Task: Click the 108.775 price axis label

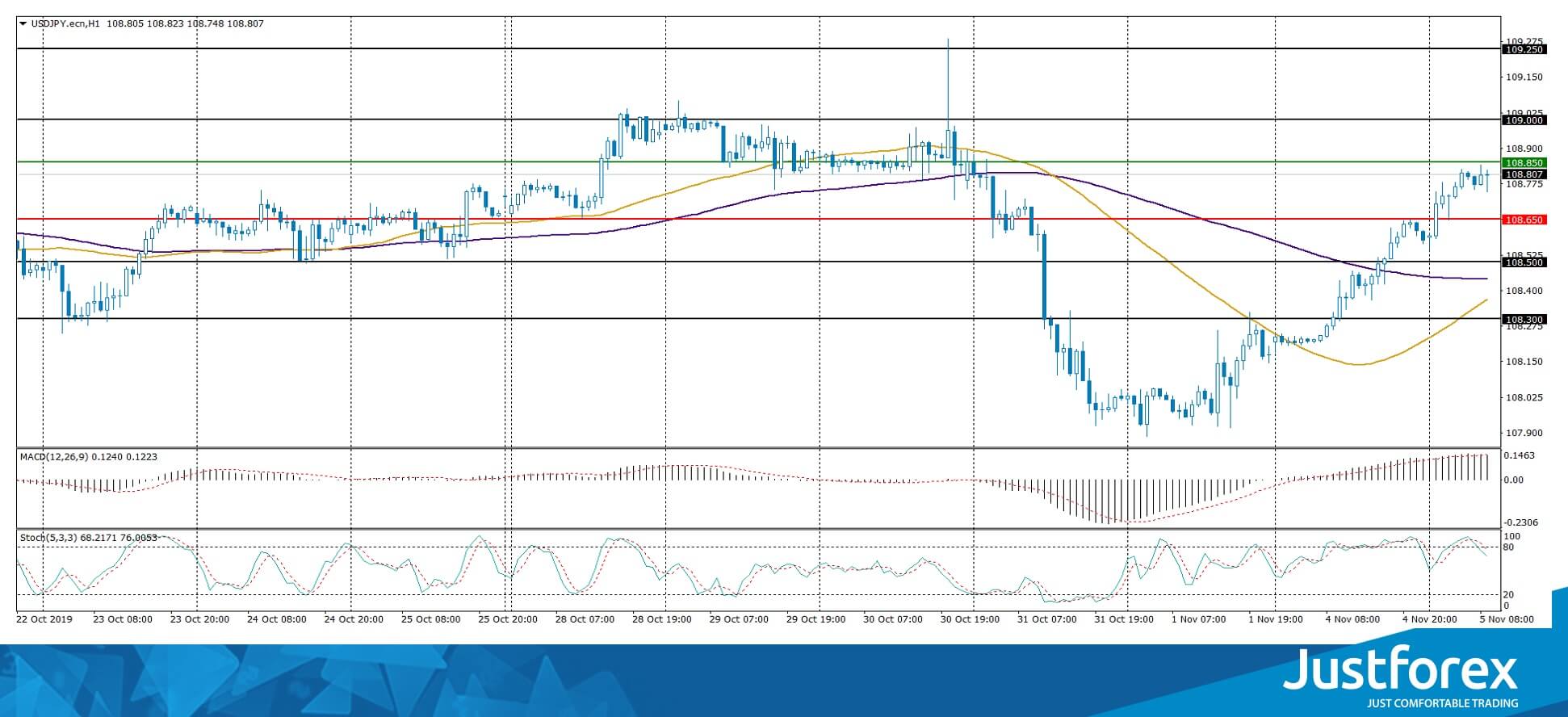Action: (1524, 184)
